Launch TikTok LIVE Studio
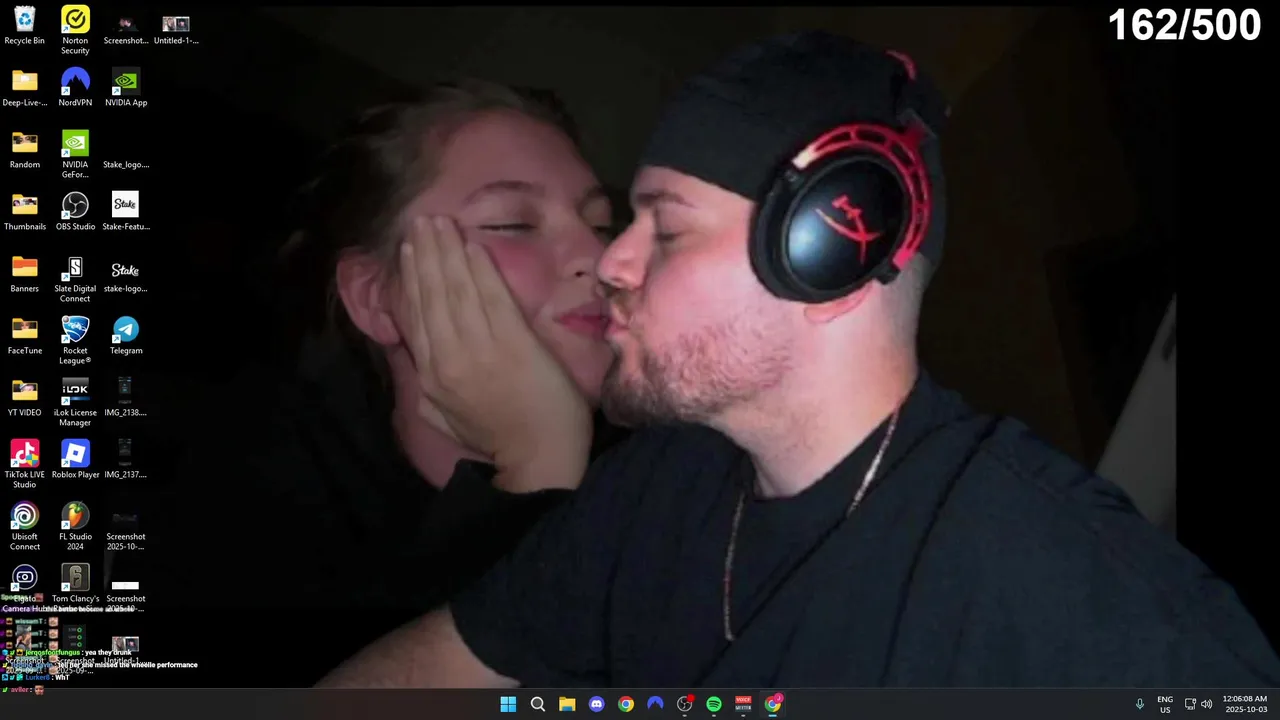Screen dimensions: 1280x720 point(25,465)
